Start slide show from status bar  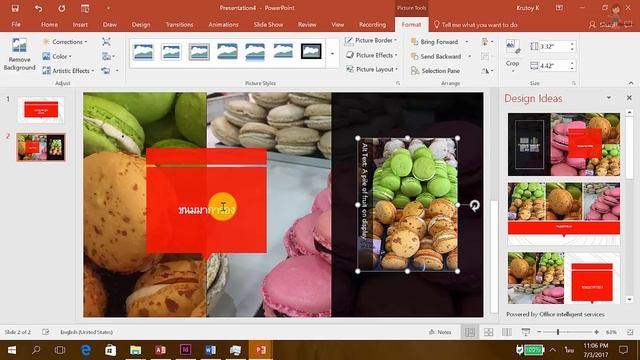coord(526,332)
